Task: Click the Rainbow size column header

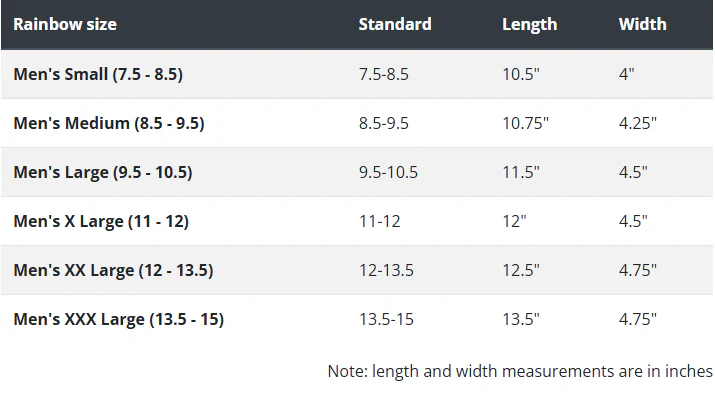Action: tap(65, 24)
